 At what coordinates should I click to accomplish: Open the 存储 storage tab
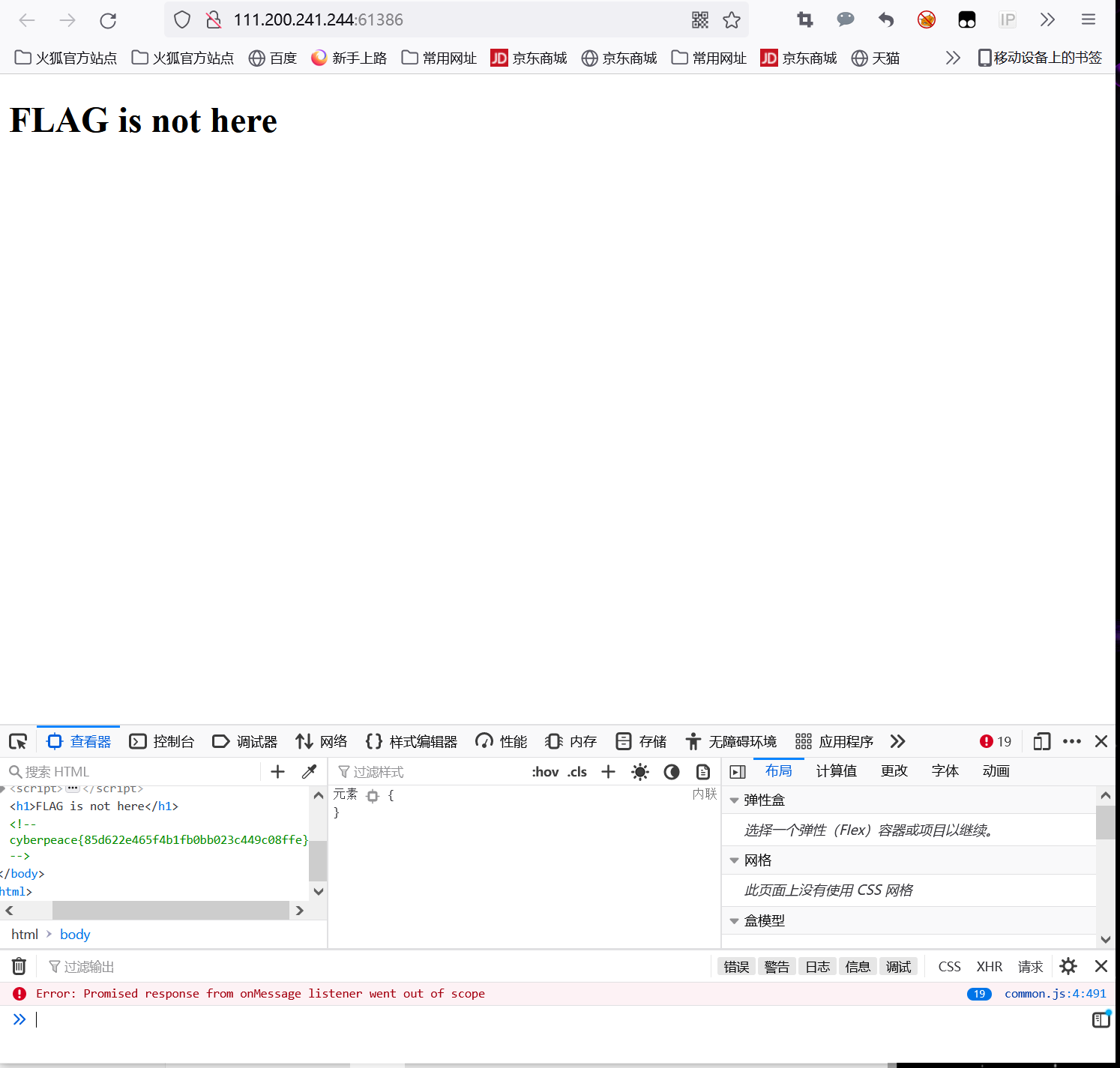coord(641,741)
